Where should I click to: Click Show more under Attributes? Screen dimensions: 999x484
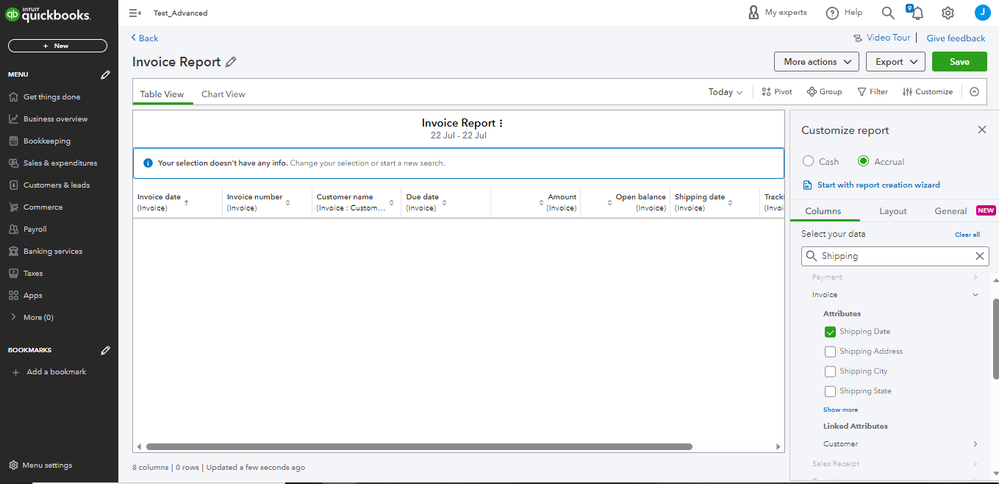(840, 410)
